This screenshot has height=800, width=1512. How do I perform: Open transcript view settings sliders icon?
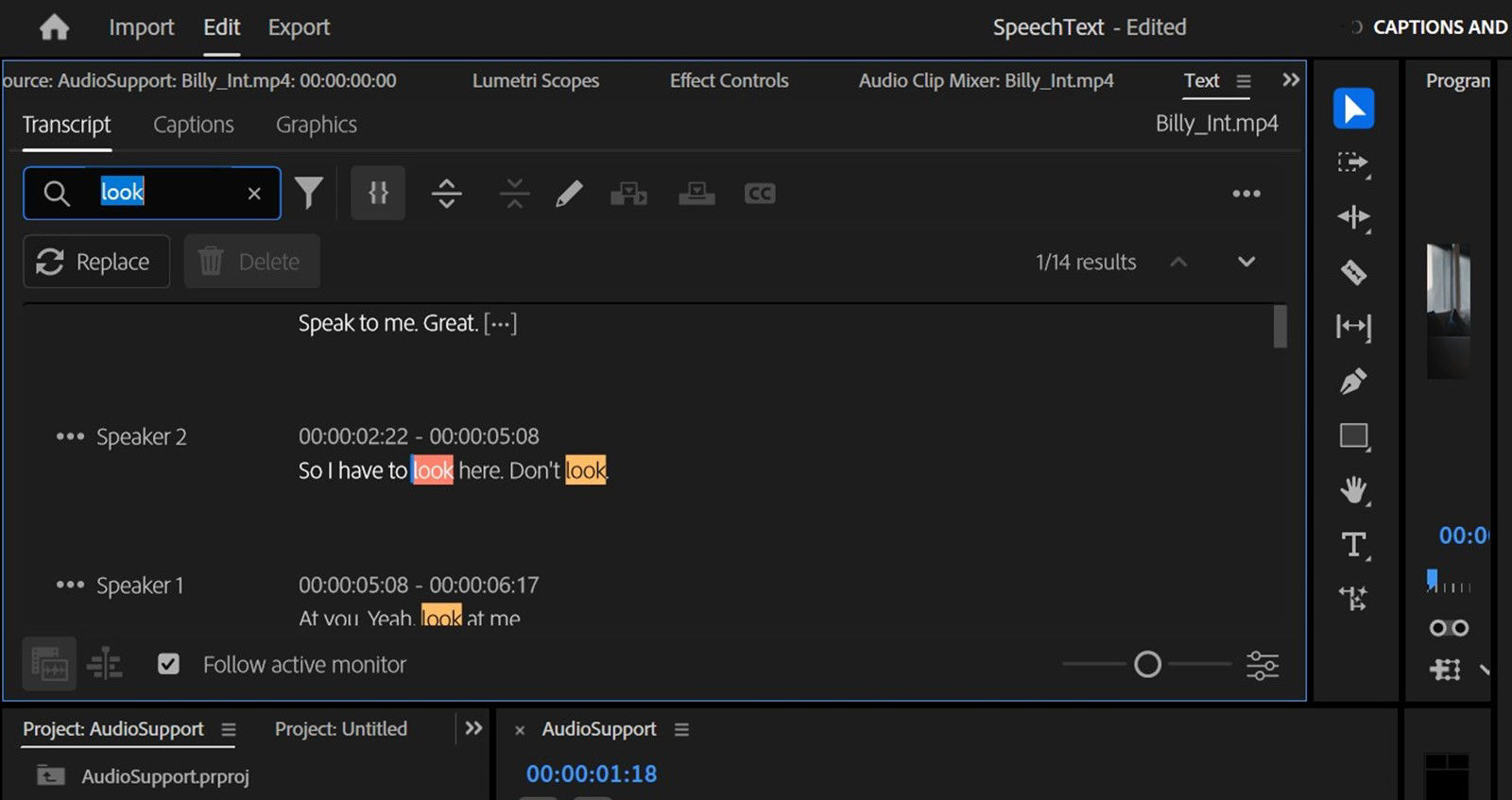click(x=1263, y=665)
